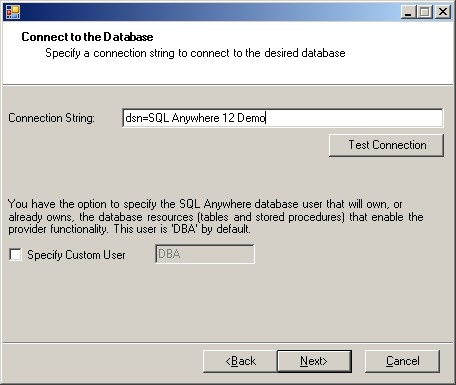
Task: Focus the Connection String input field
Action: pyautogui.click(x=283, y=118)
